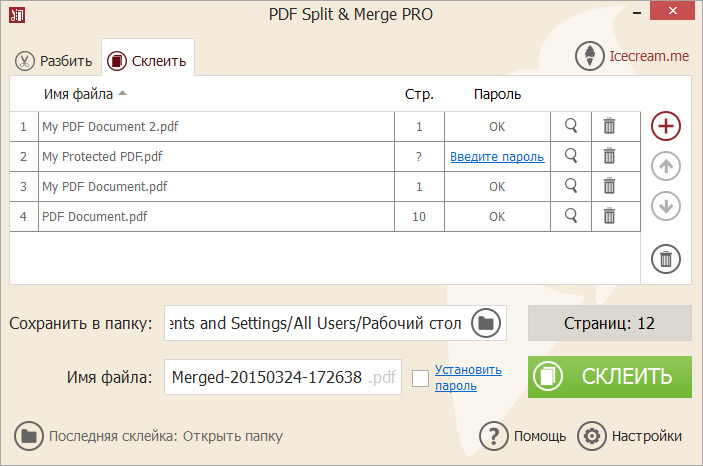
Task: Minimize the PDF Split & Merge window
Action: pos(637,13)
